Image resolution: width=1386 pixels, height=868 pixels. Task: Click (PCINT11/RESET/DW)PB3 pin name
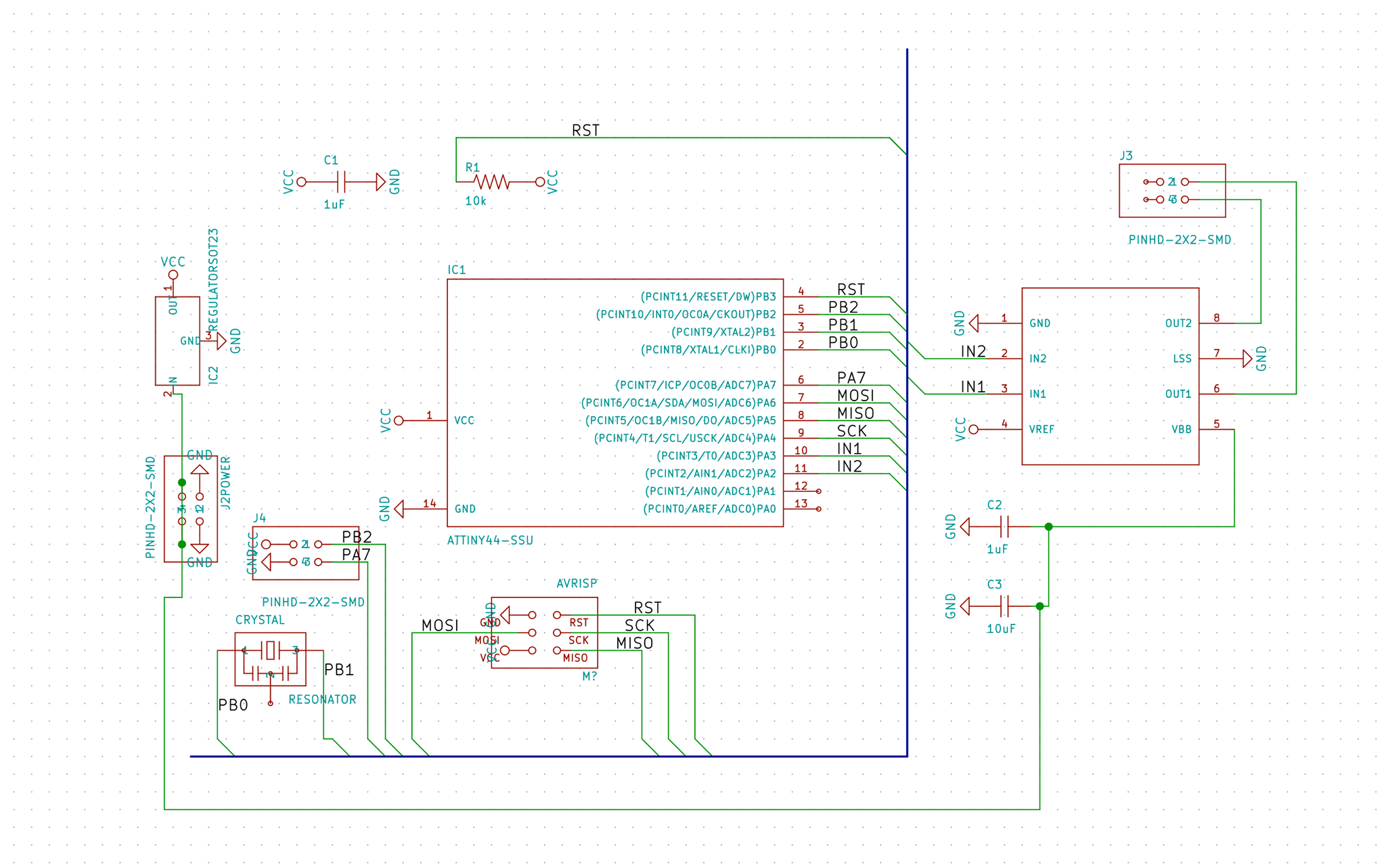pyautogui.click(x=708, y=297)
